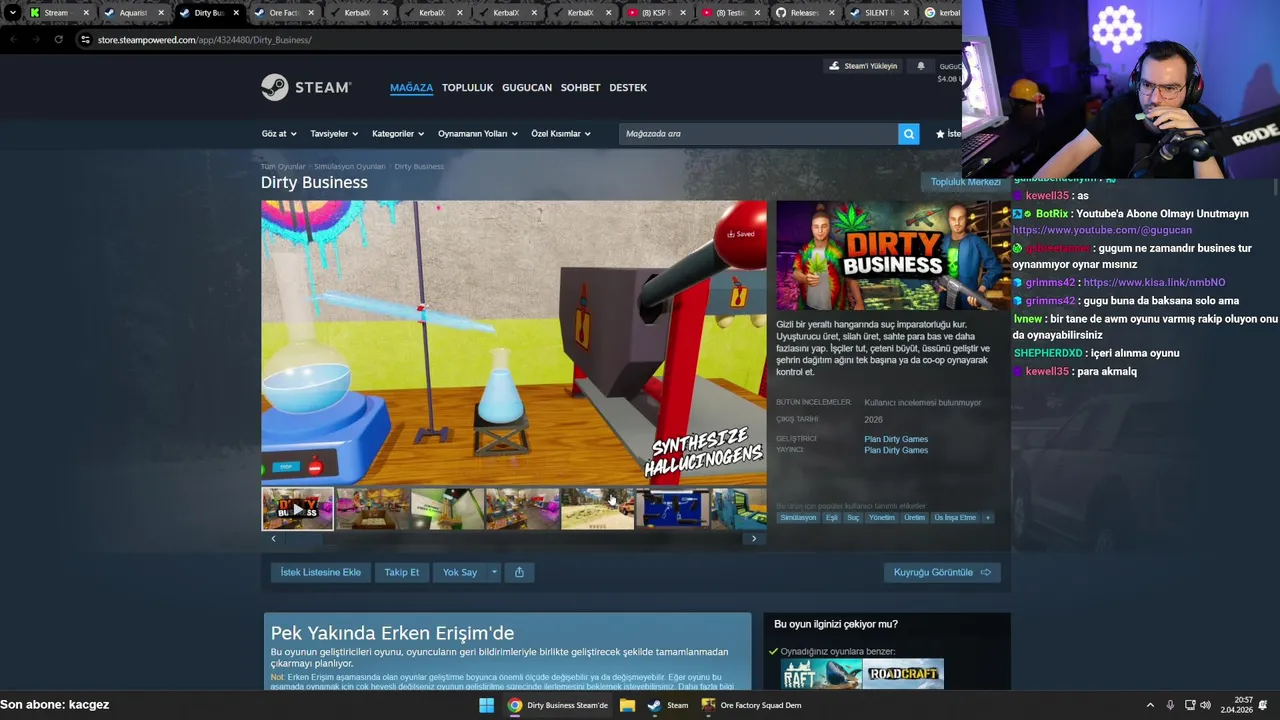The height and width of the screenshot is (720, 1280).
Task: Open the RAFT similar game thumbnail
Action: [x=822, y=674]
